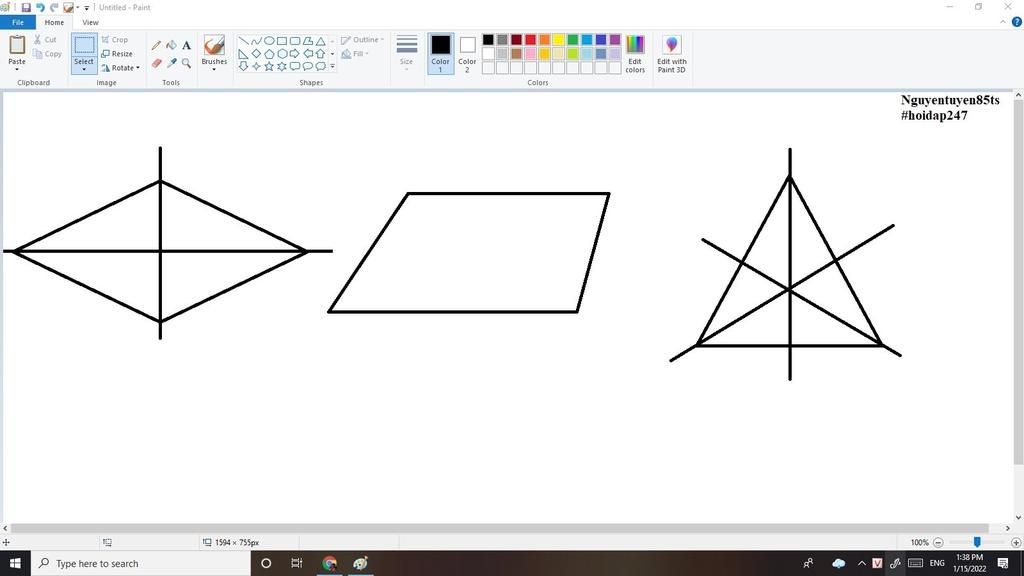This screenshot has height=576, width=1024.
Task: Click the Save icon in title bar
Action: tap(26, 7)
